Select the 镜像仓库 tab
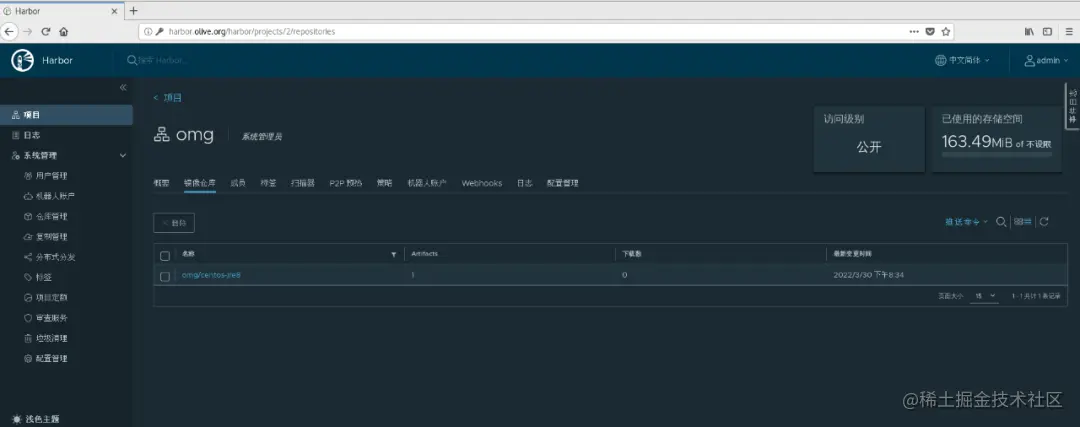Image resolution: width=1080 pixels, height=427 pixels. click(x=200, y=183)
